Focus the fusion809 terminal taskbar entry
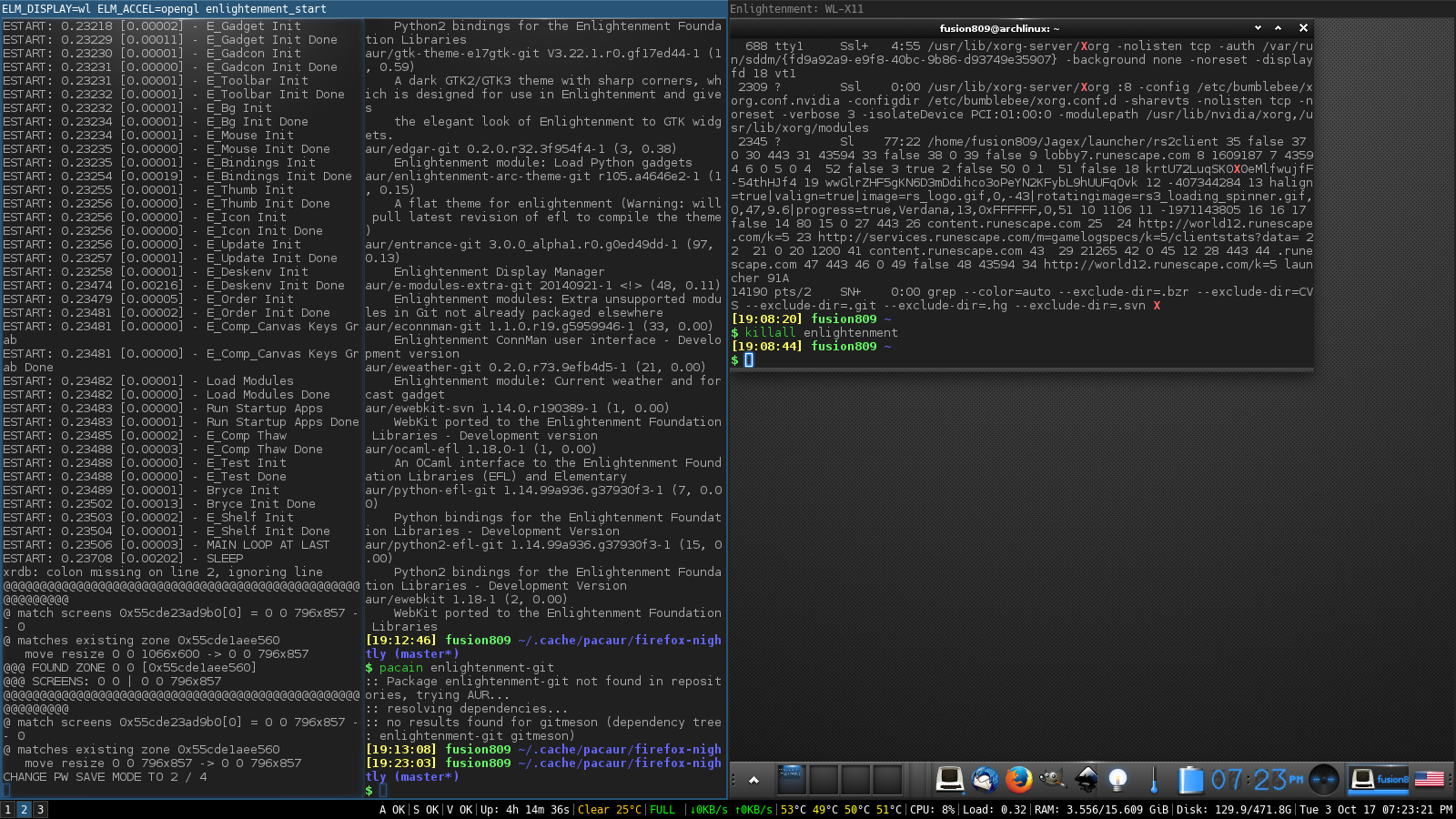 click(1378, 780)
